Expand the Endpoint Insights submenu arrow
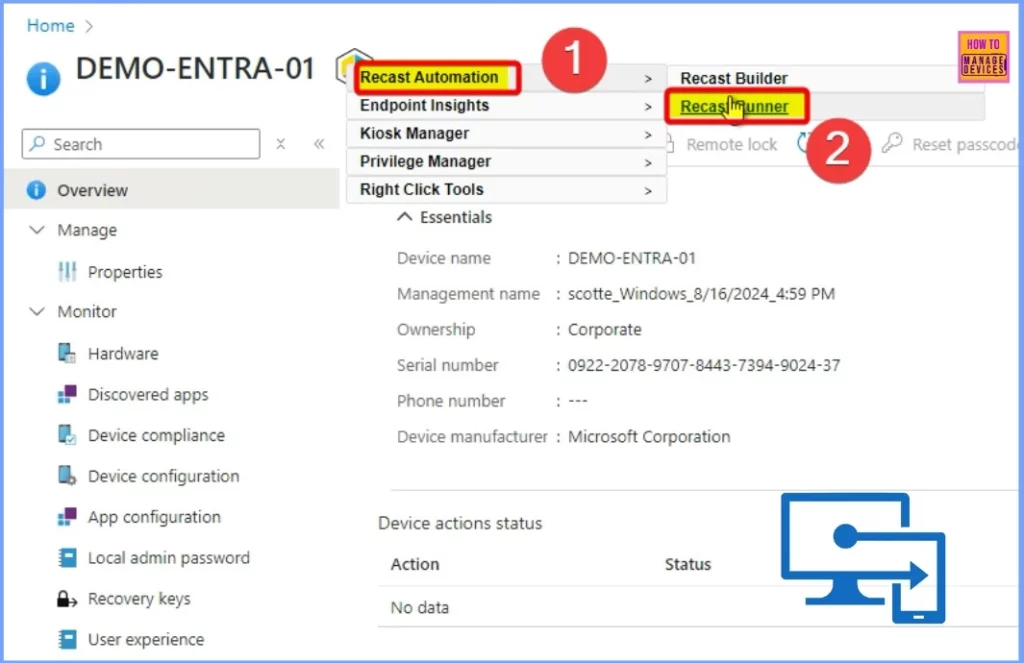This screenshot has height=663, width=1024. click(x=648, y=106)
